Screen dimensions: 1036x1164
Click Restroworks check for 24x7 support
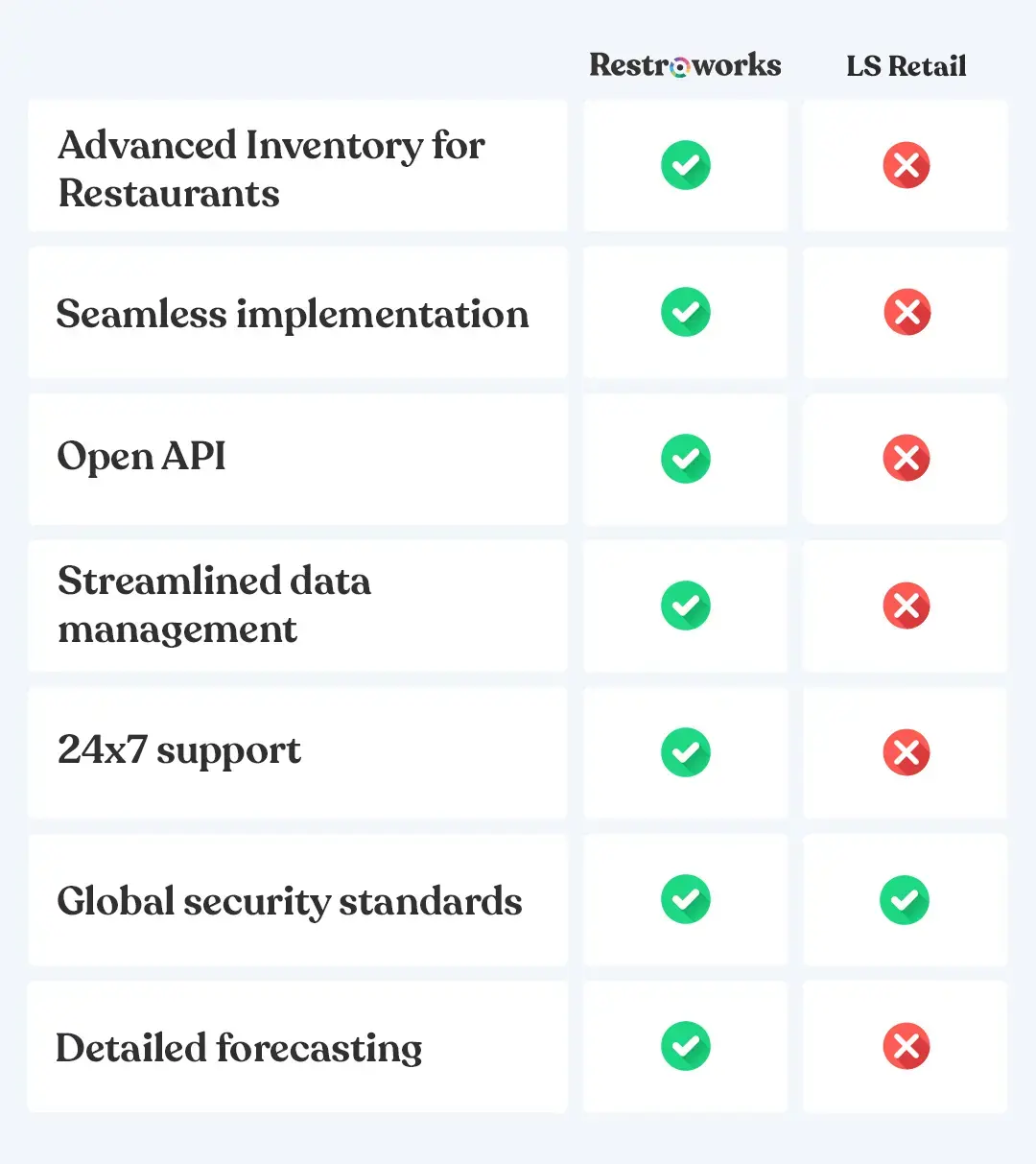[x=685, y=752]
